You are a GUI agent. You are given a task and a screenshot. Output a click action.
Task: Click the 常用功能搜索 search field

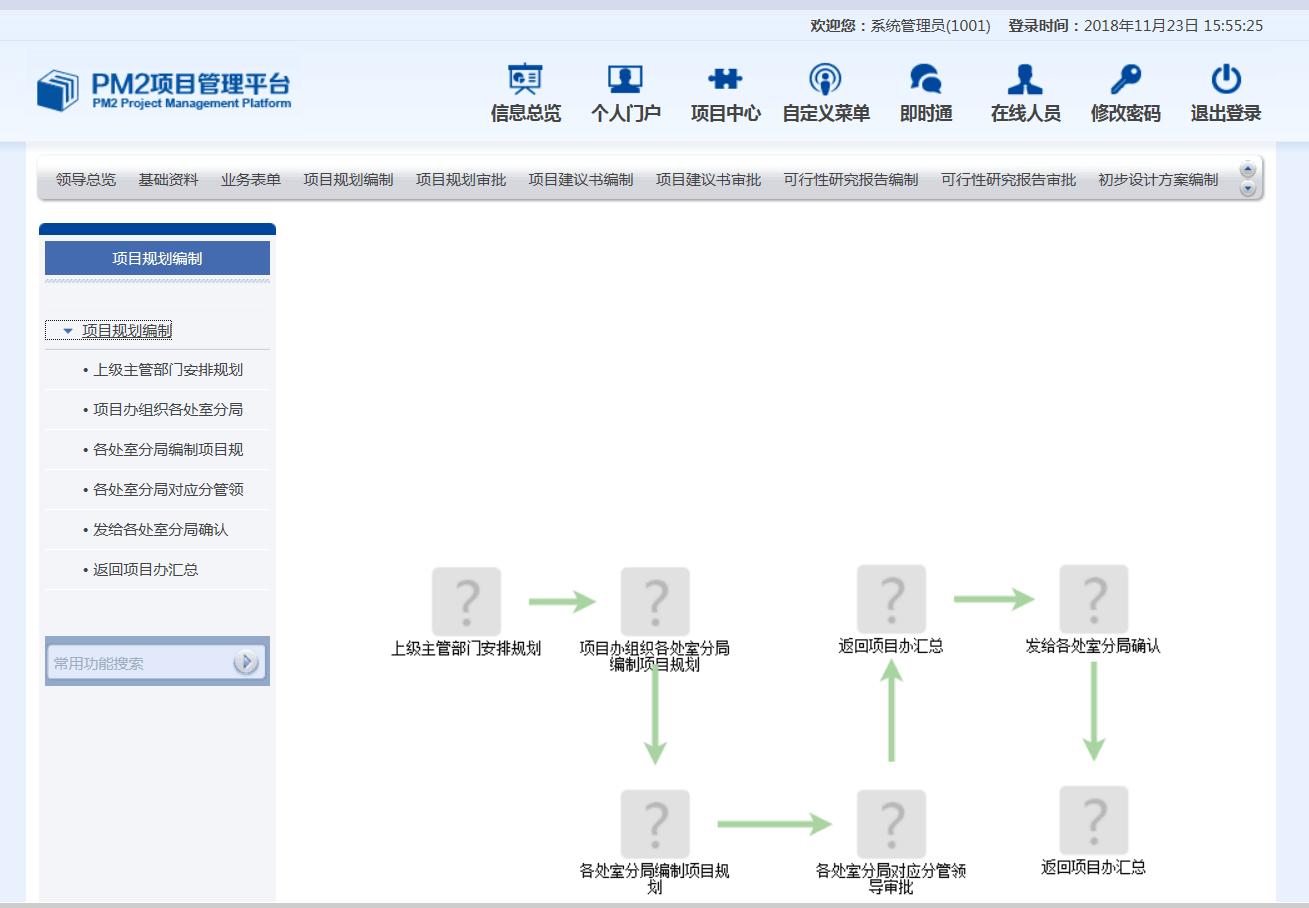click(x=140, y=663)
